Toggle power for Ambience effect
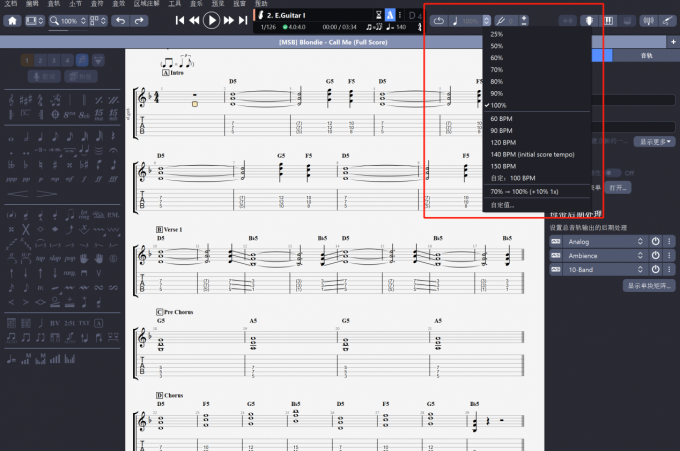 (656, 255)
